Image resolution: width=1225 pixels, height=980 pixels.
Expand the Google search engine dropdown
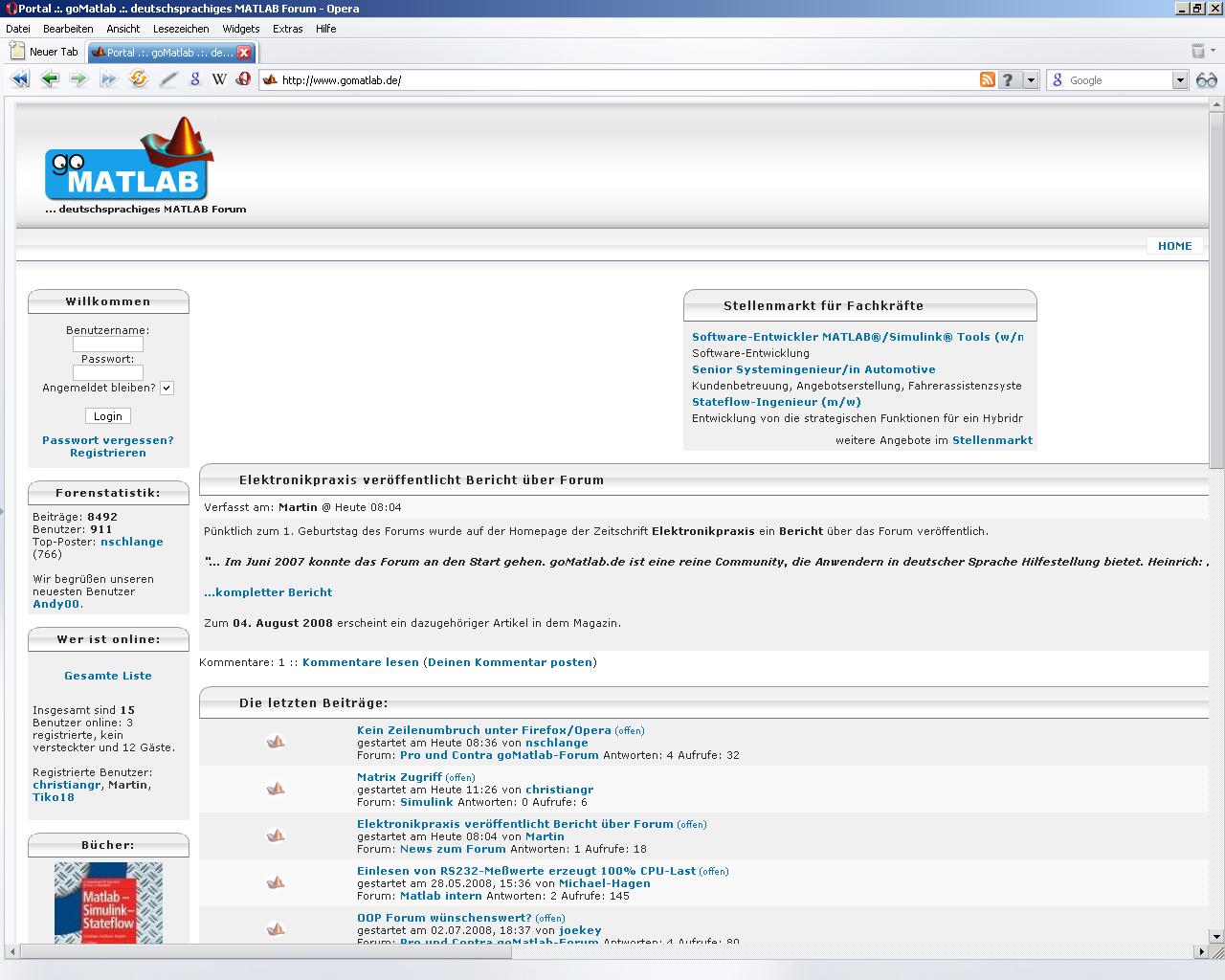1179,80
